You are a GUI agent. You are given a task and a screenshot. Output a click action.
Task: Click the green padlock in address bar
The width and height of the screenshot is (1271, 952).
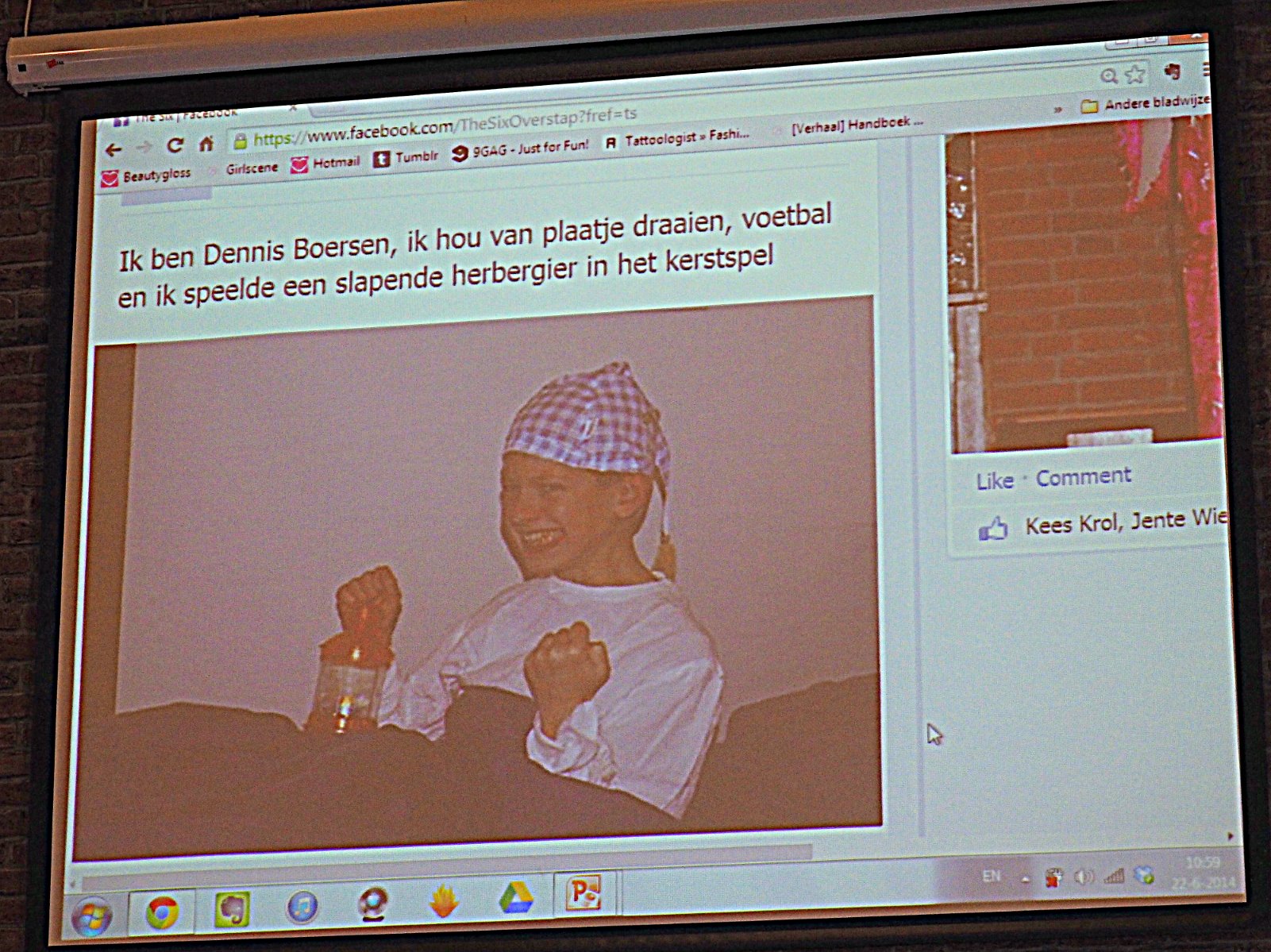(240, 142)
